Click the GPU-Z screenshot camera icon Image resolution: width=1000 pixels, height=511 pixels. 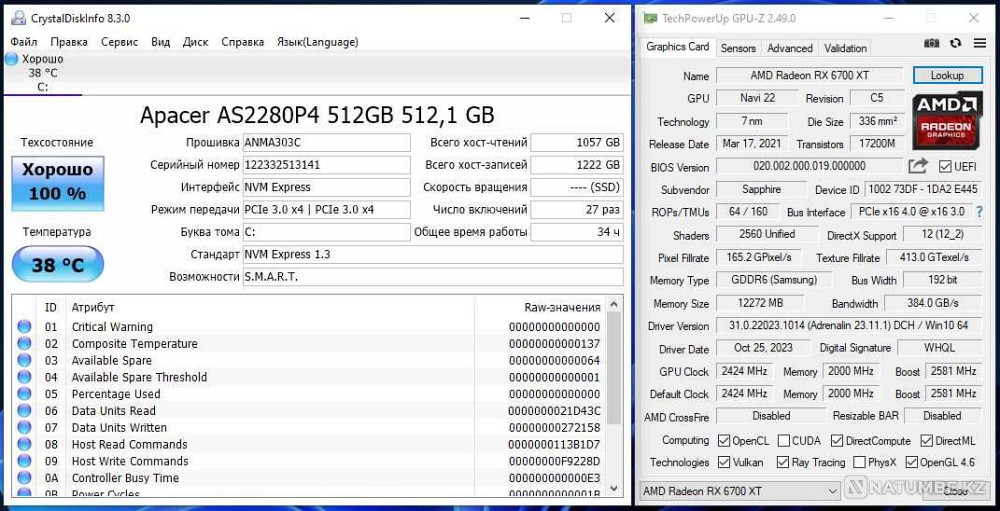(932, 43)
